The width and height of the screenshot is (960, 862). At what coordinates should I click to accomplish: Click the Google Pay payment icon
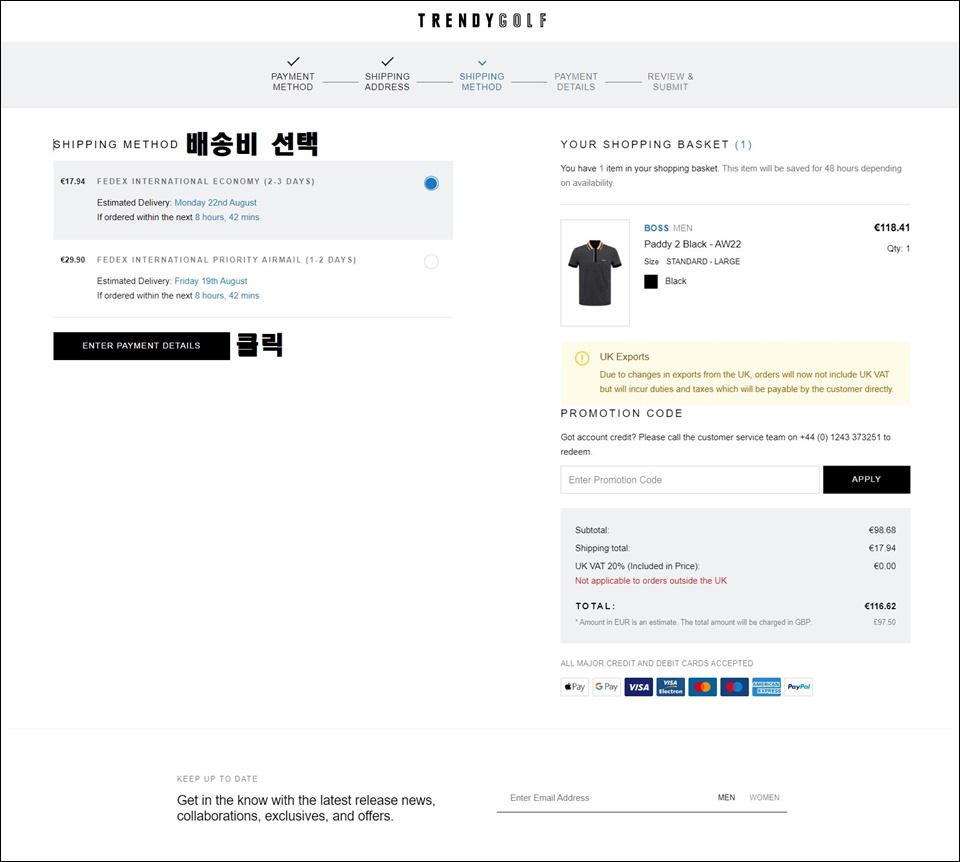click(607, 687)
